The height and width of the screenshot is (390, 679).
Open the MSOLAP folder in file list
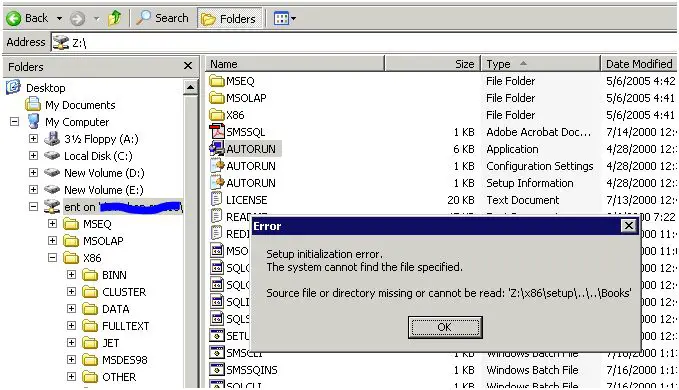click(x=246, y=98)
